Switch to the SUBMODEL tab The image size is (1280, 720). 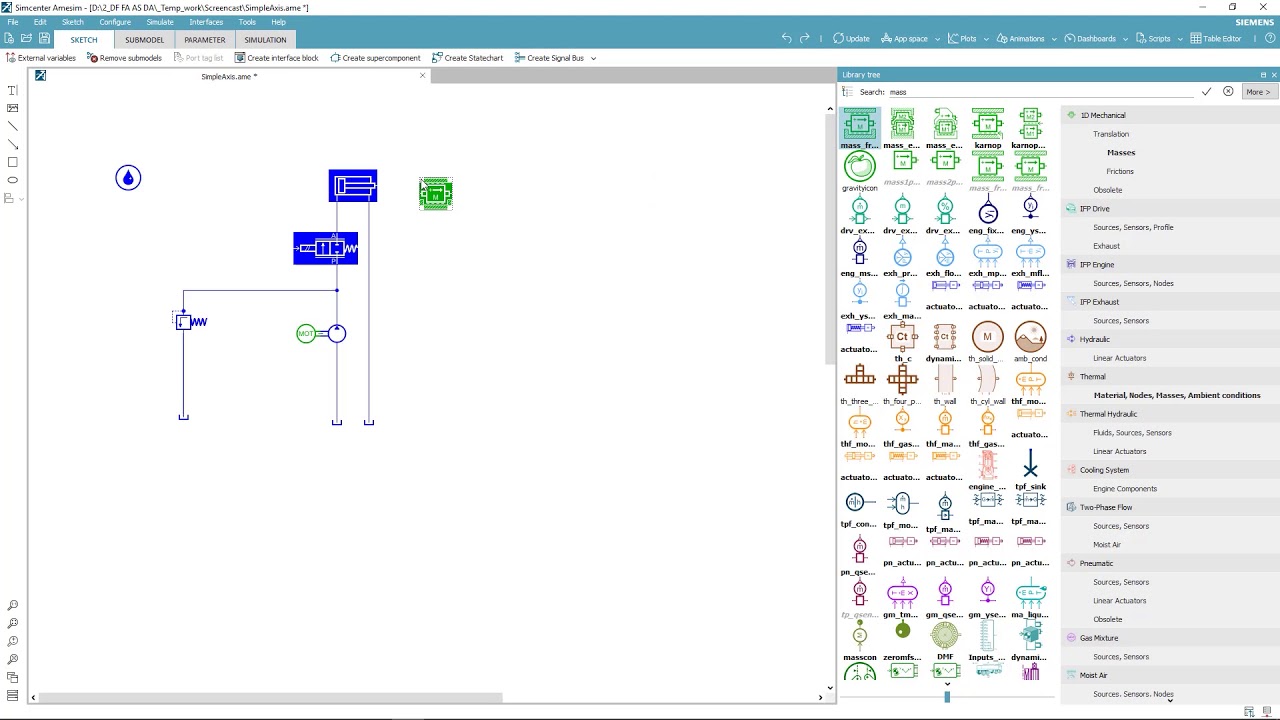(144, 40)
